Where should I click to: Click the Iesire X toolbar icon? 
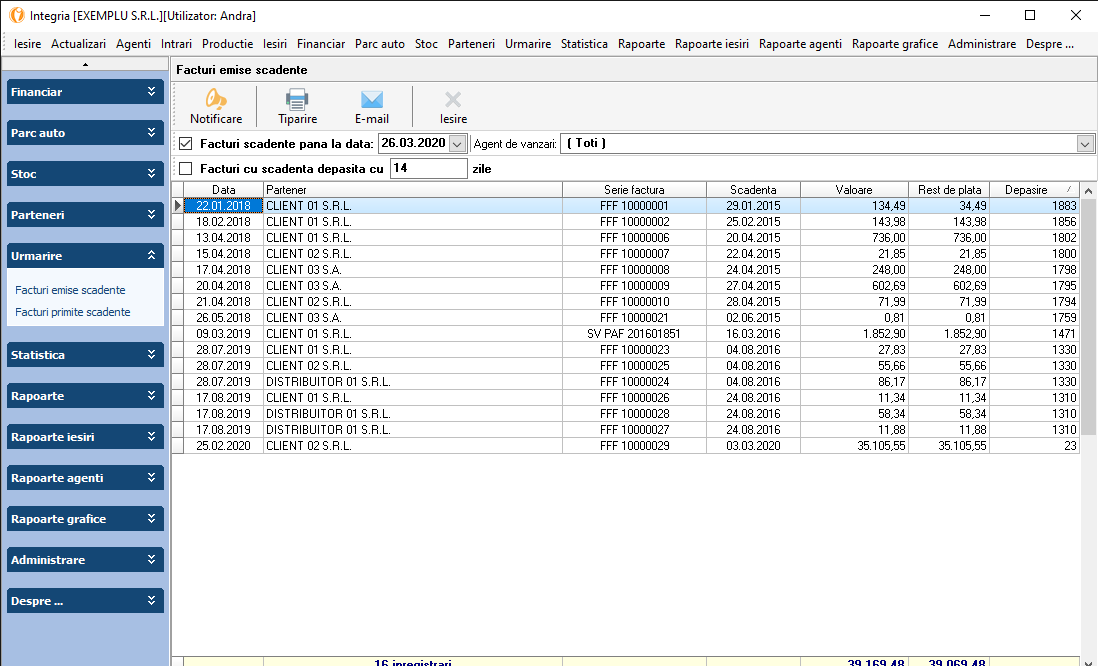[453, 100]
